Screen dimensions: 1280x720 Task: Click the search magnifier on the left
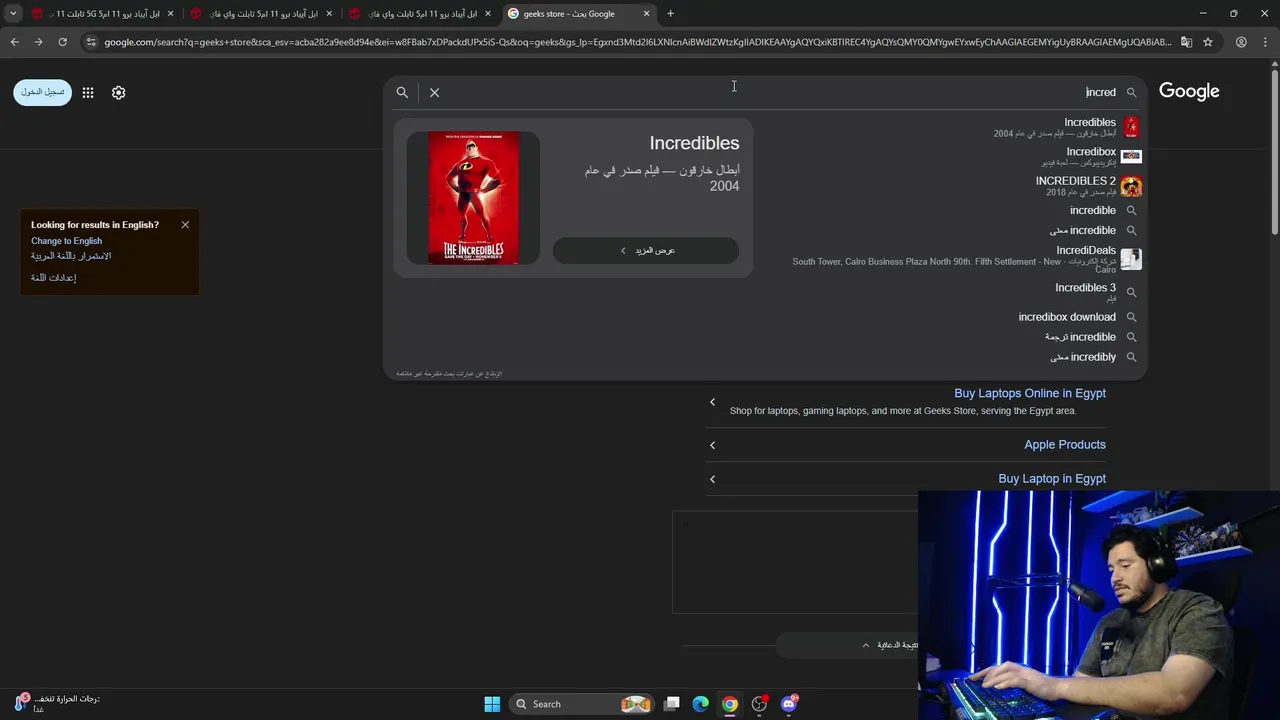[402, 92]
